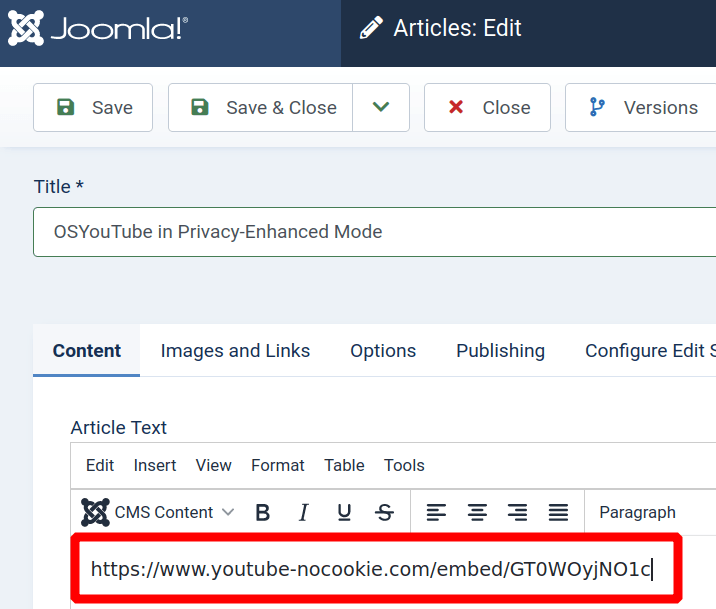
Task: Open the editor View menu
Action: click(x=213, y=465)
